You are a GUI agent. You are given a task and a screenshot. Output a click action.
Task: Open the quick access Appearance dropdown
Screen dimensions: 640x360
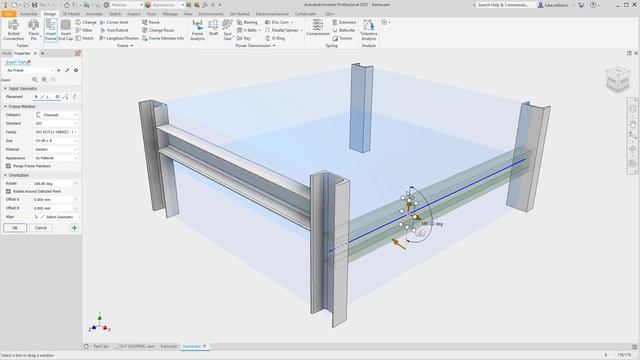pos(168,5)
